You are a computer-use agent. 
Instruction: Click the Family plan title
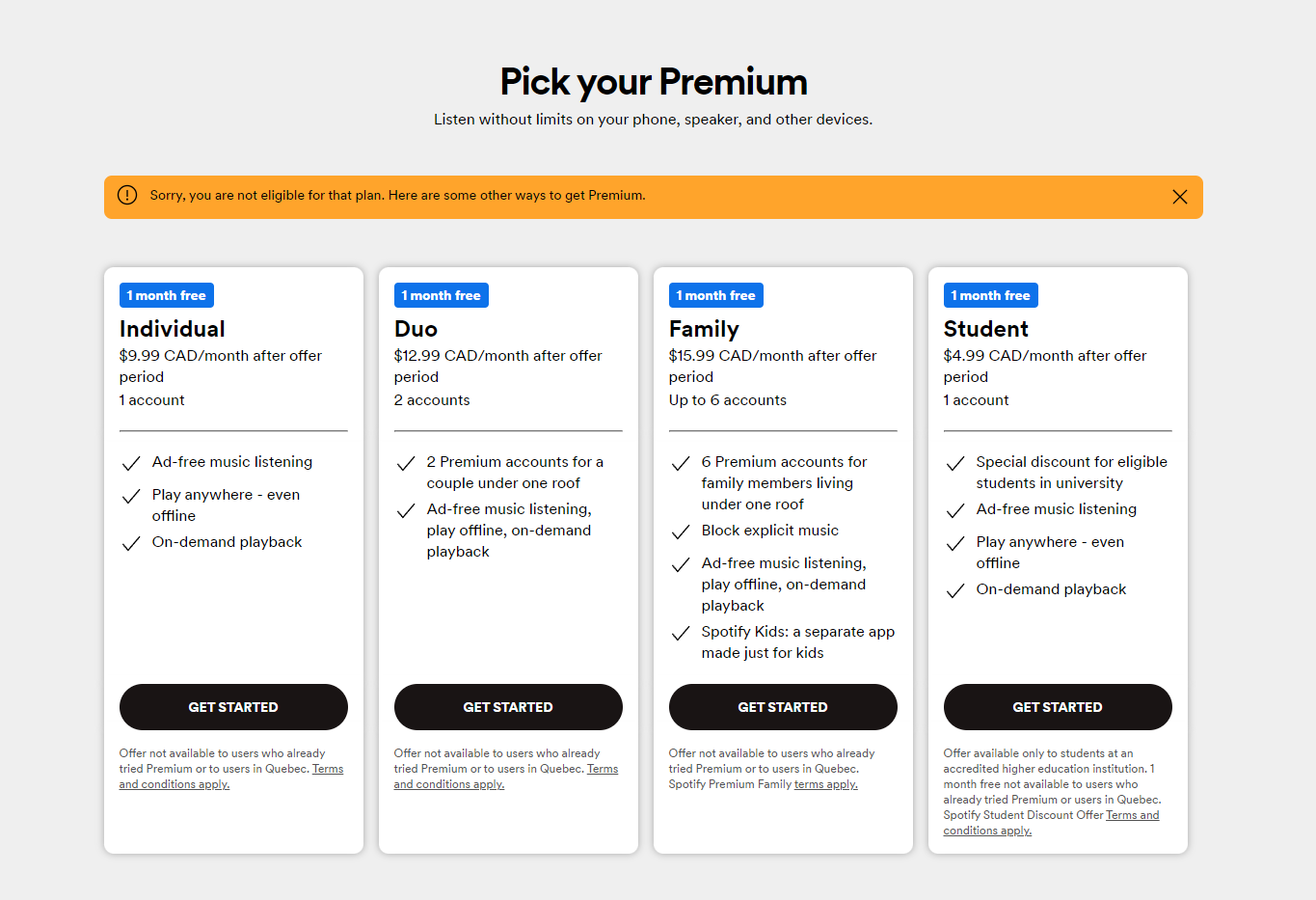click(704, 329)
